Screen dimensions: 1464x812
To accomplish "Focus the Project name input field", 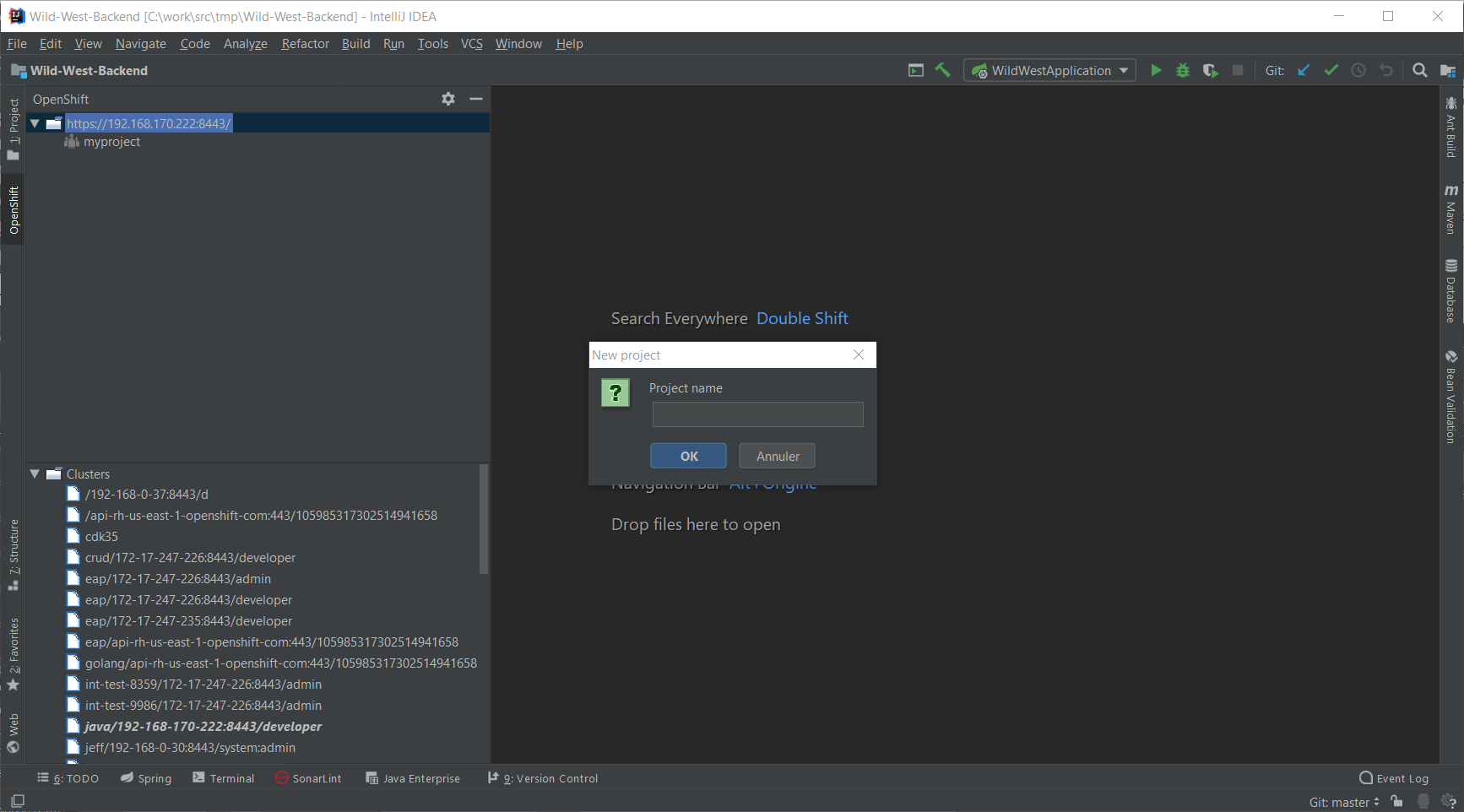I will pos(757,414).
